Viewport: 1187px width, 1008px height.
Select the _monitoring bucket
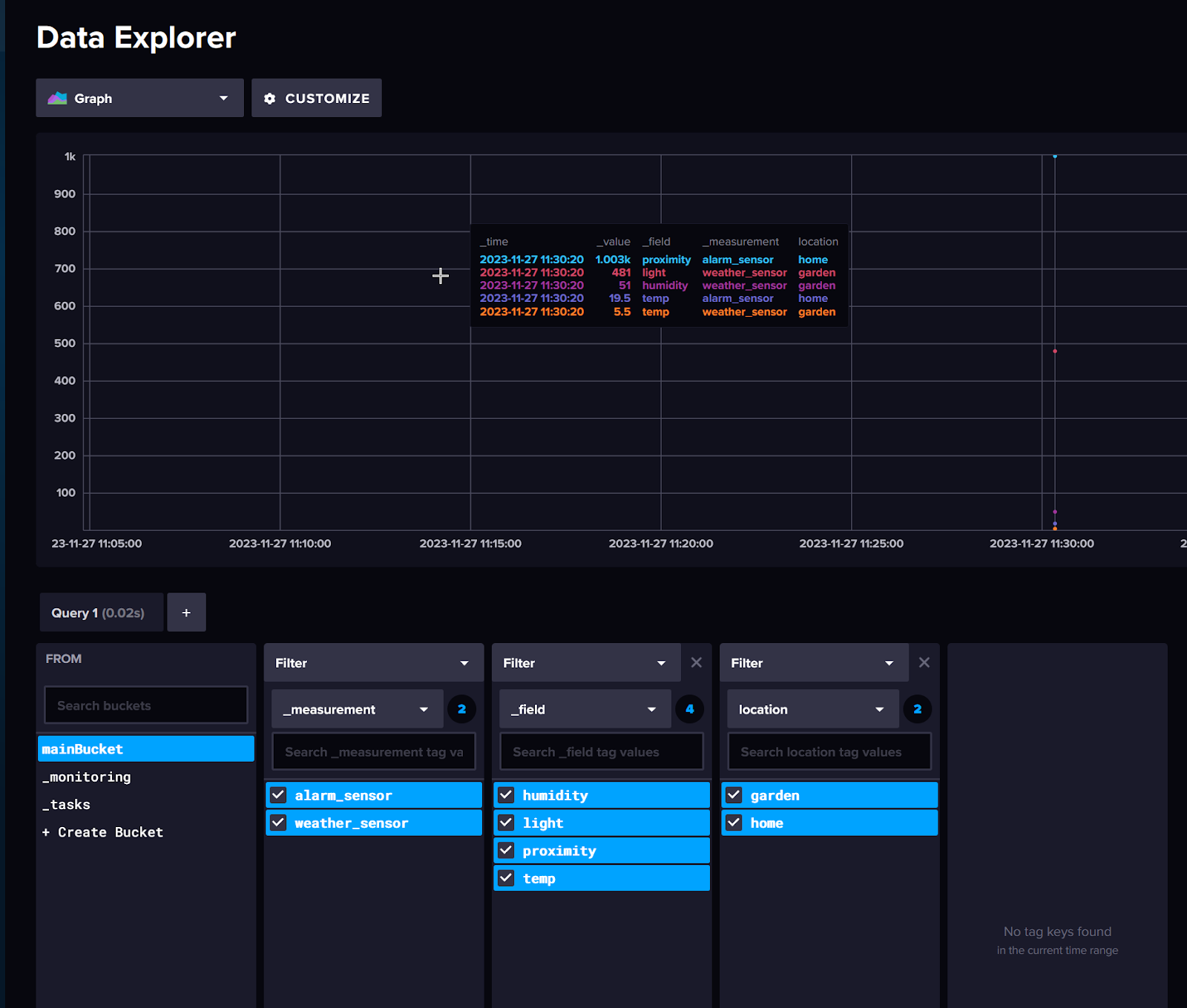[146, 777]
